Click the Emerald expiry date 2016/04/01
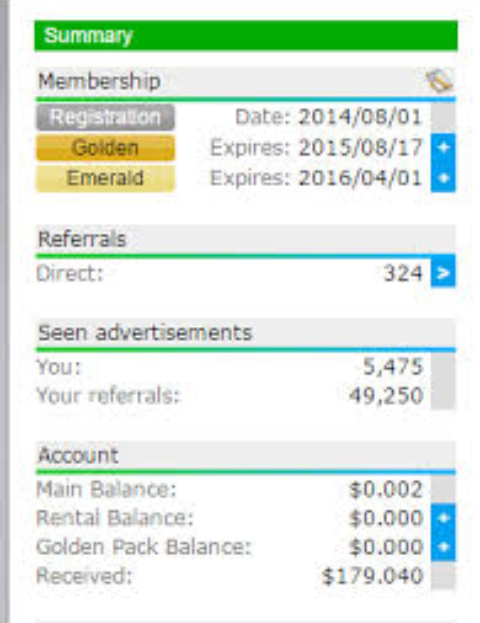 click(360, 178)
